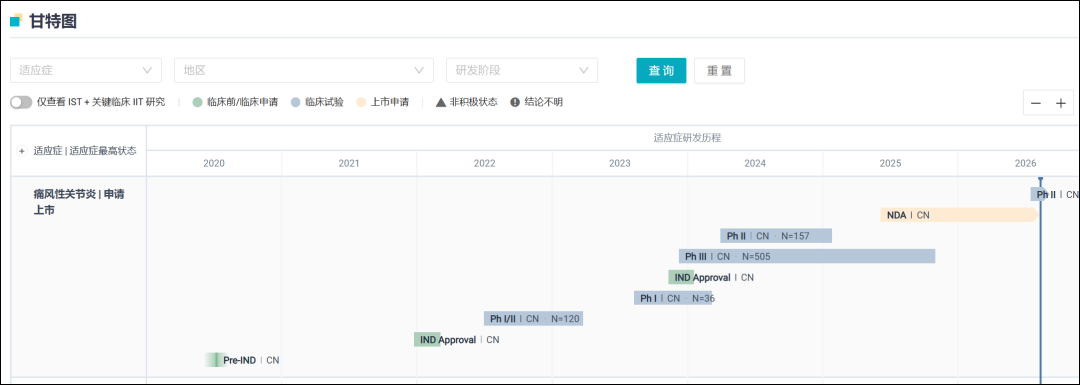Open the 地区 dropdown
Viewport: 1080px width, 385px height.
tap(304, 70)
